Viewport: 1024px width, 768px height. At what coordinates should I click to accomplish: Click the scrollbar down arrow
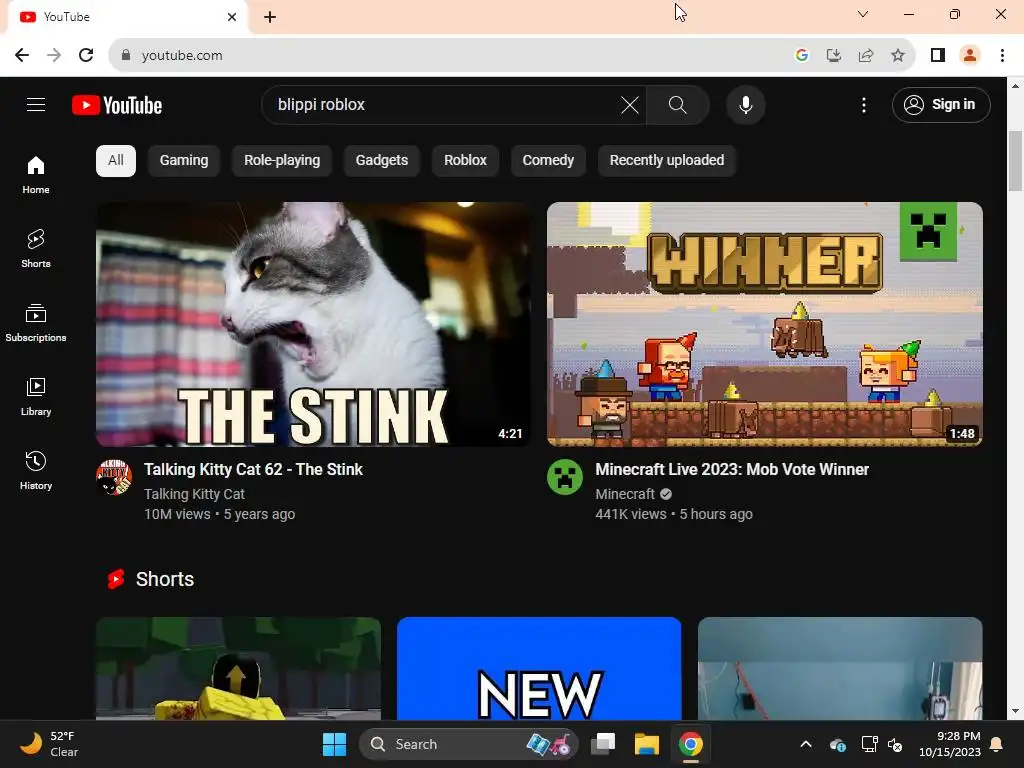(1015, 711)
